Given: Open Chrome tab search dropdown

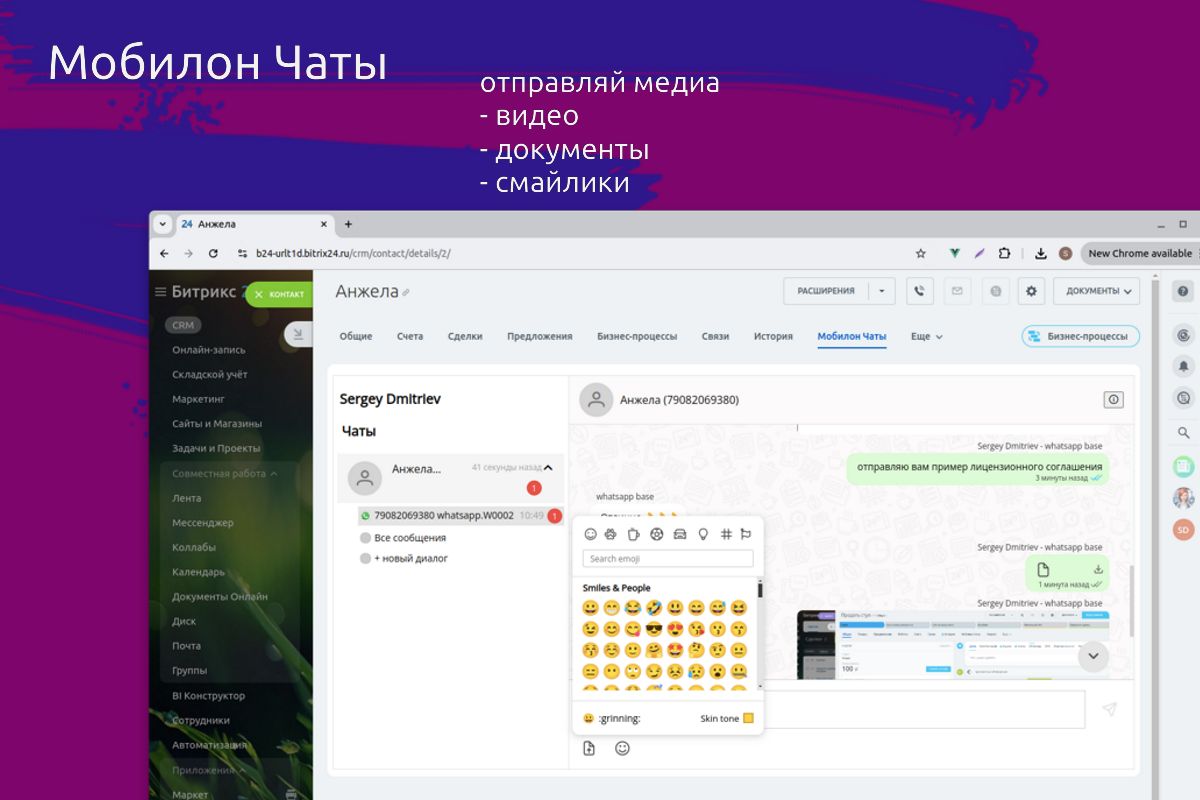Looking at the screenshot, I should coord(163,224).
